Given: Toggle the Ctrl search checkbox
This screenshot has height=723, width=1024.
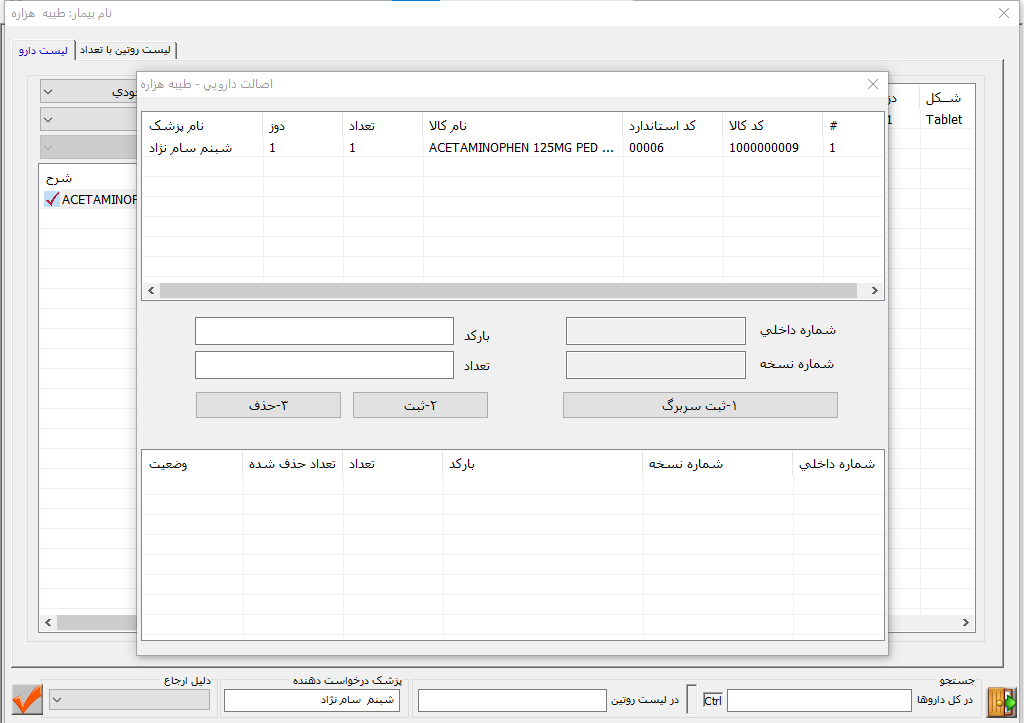Looking at the screenshot, I should [x=712, y=700].
